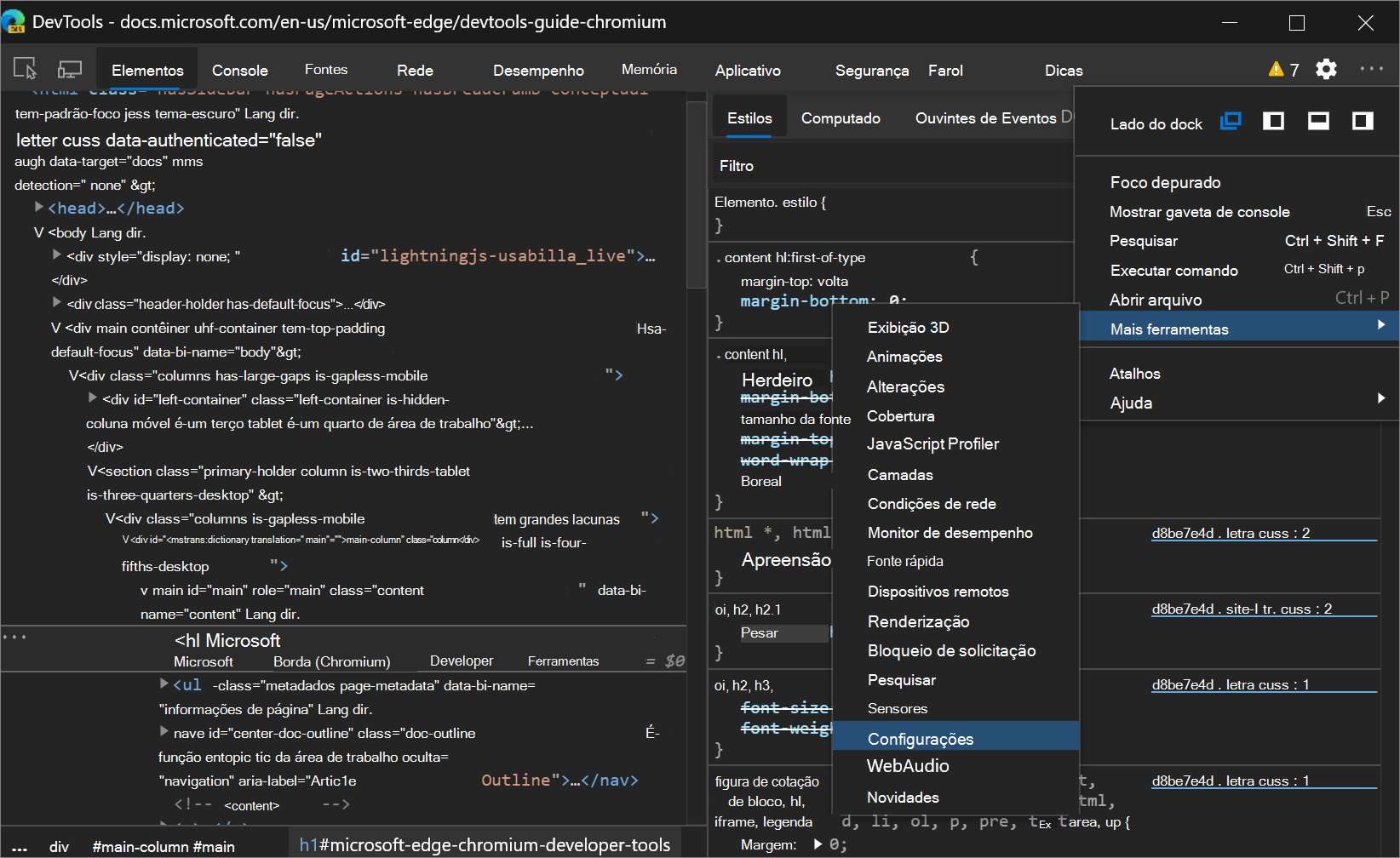Open the Memória tab

tap(649, 70)
